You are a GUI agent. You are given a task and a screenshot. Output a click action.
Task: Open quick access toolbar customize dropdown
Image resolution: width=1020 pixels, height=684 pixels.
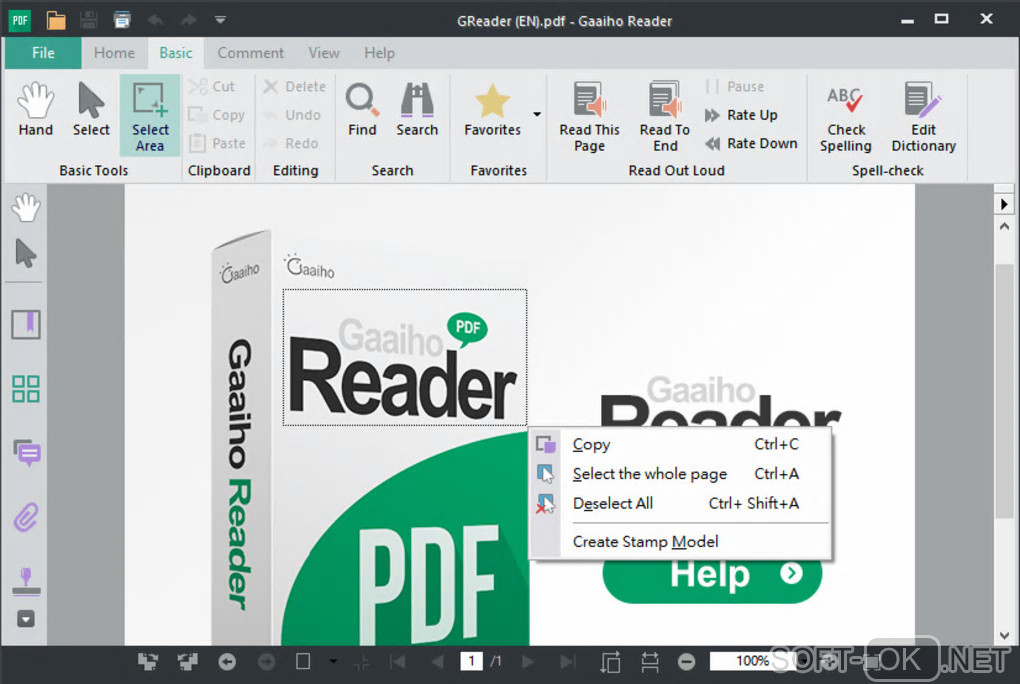[221, 20]
